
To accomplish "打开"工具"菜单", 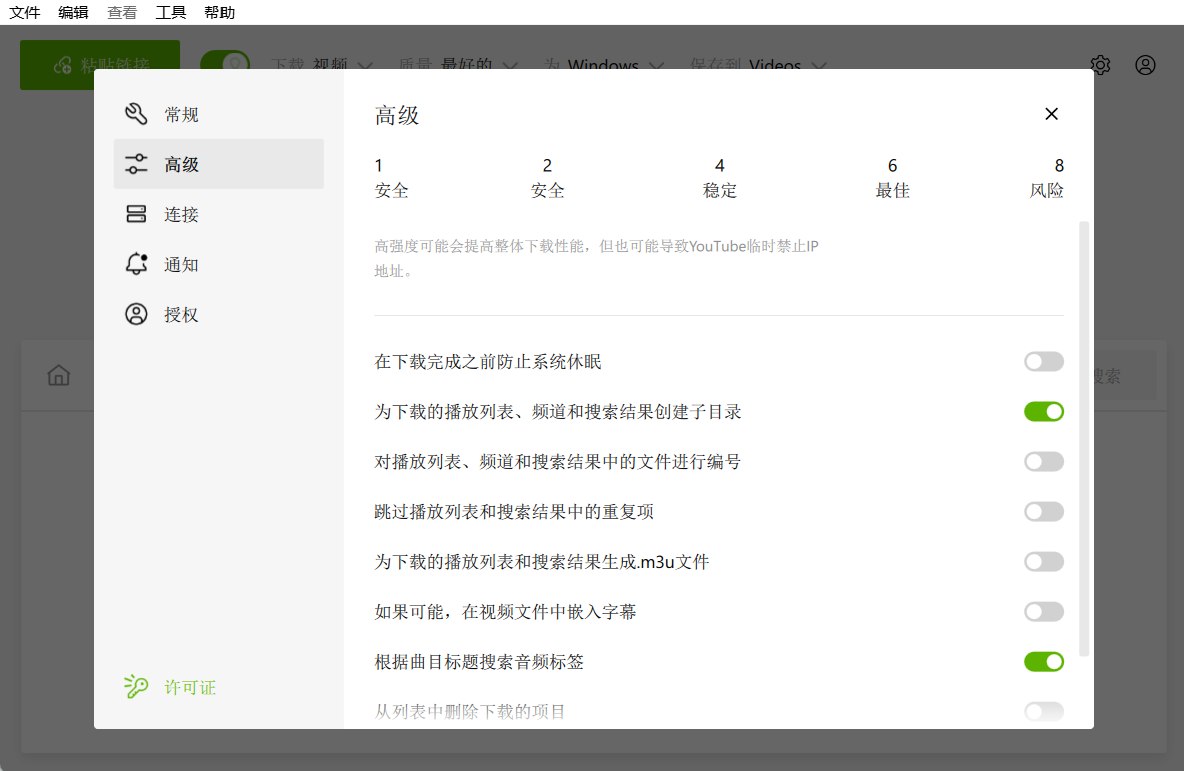I will (171, 13).
